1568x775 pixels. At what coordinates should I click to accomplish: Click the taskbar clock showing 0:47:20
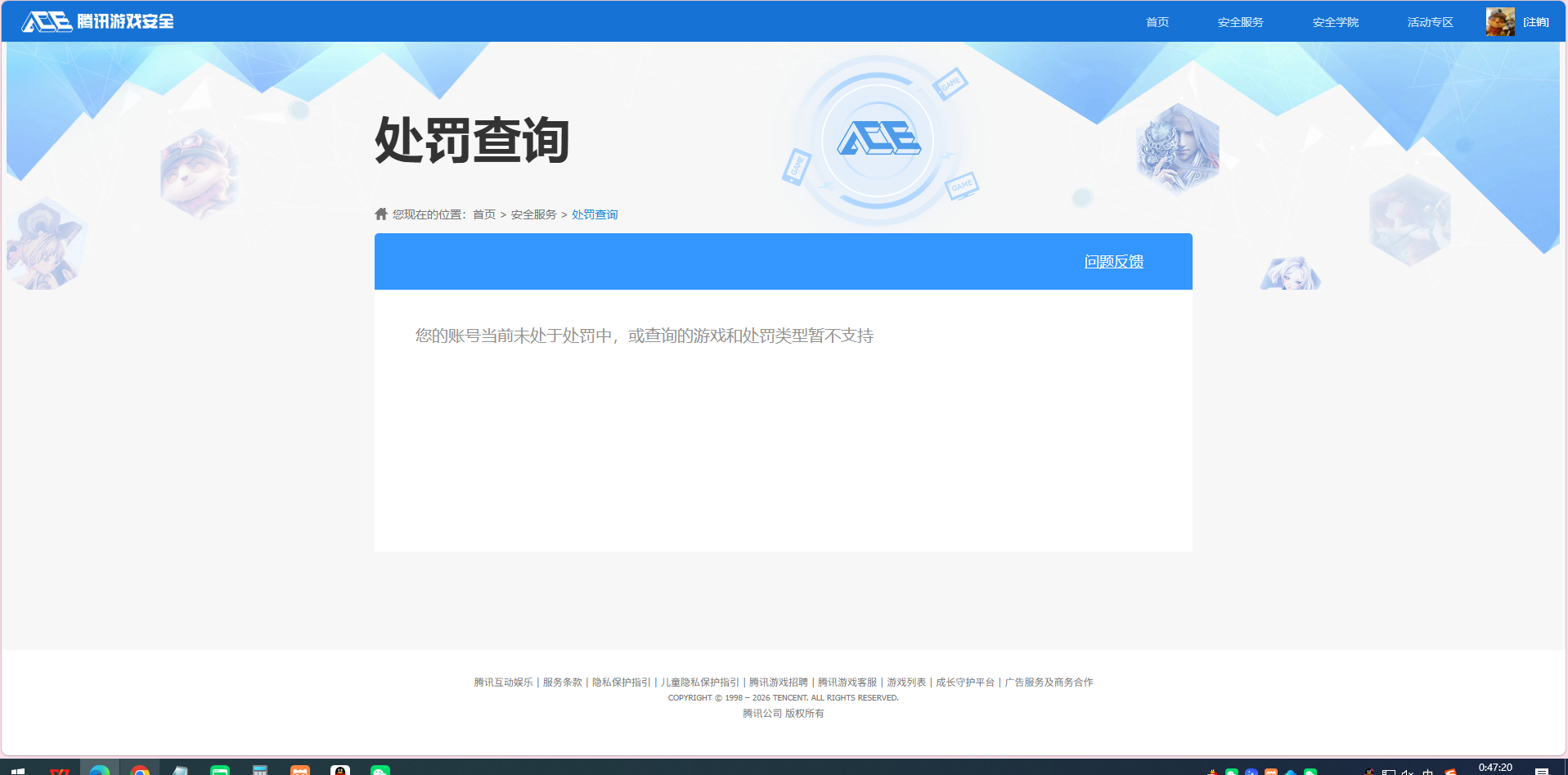point(1495,768)
